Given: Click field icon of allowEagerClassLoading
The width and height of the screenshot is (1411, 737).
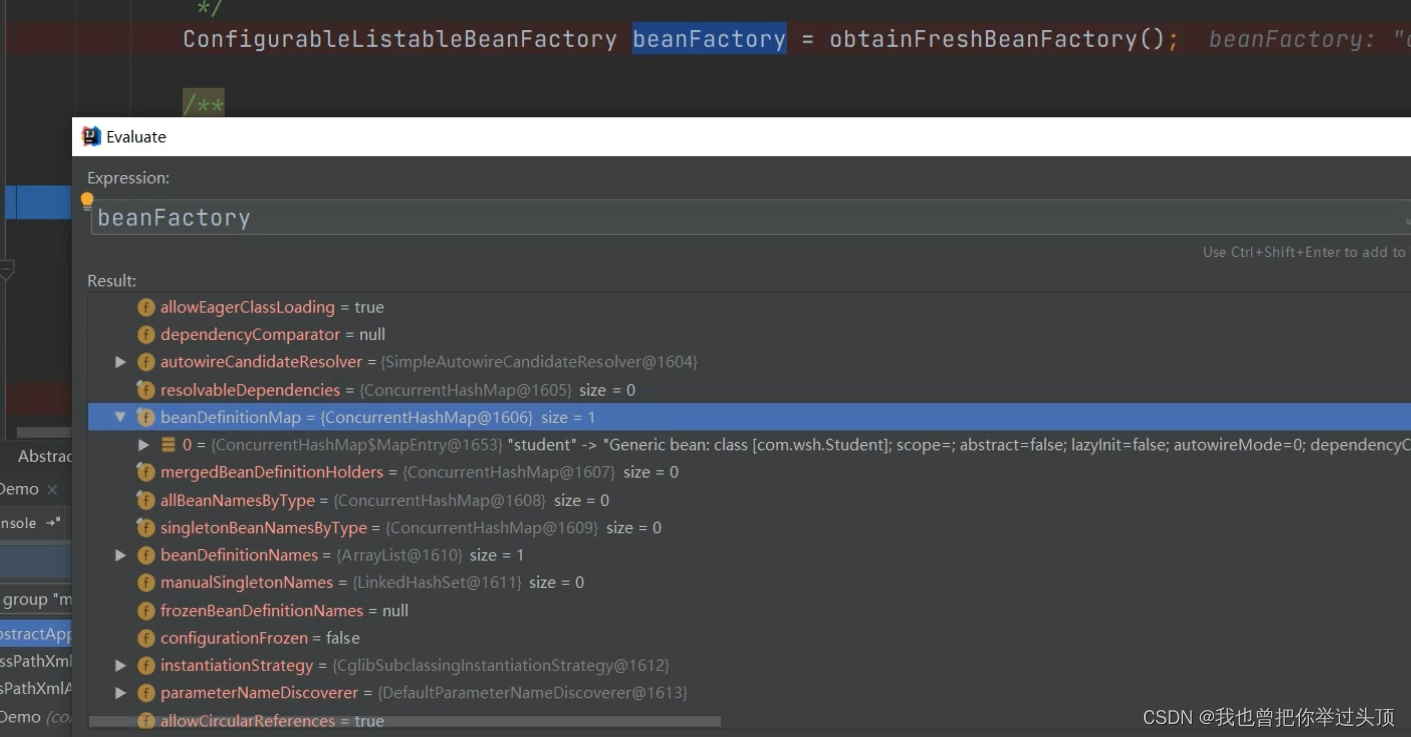Looking at the screenshot, I should pyautogui.click(x=146, y=307).
